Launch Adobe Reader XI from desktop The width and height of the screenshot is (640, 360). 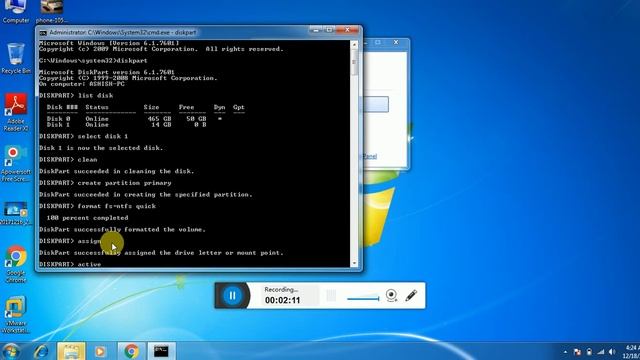[16, 112]
